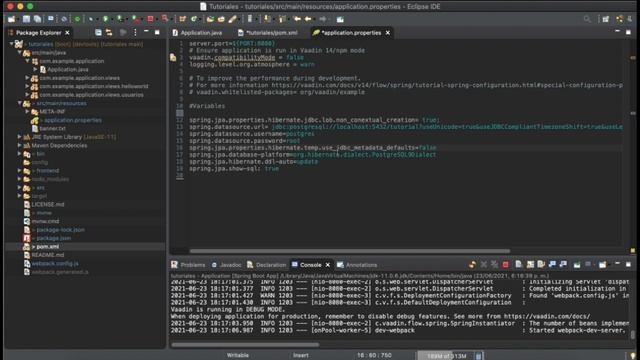Click the New wizard toolbar icon
The height and width of the screenshot is (360, 640).
(11, 19)
